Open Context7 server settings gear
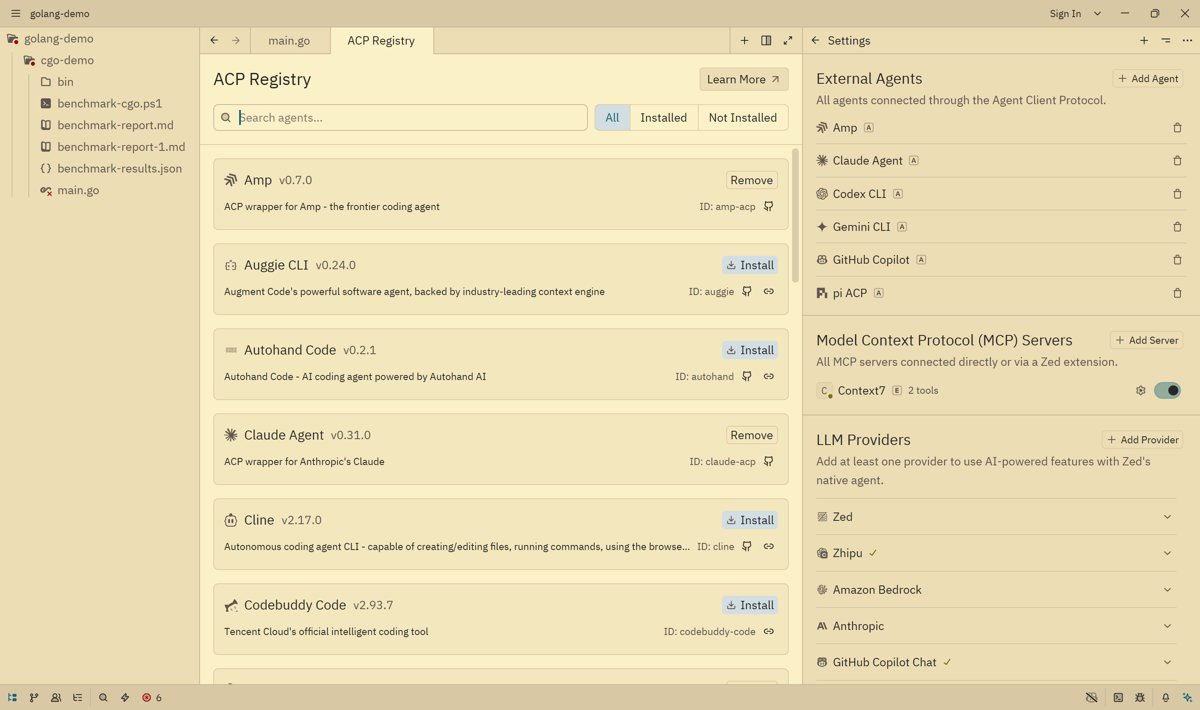This screenshot has height=710, width=1200. [x=1140, y=391]
